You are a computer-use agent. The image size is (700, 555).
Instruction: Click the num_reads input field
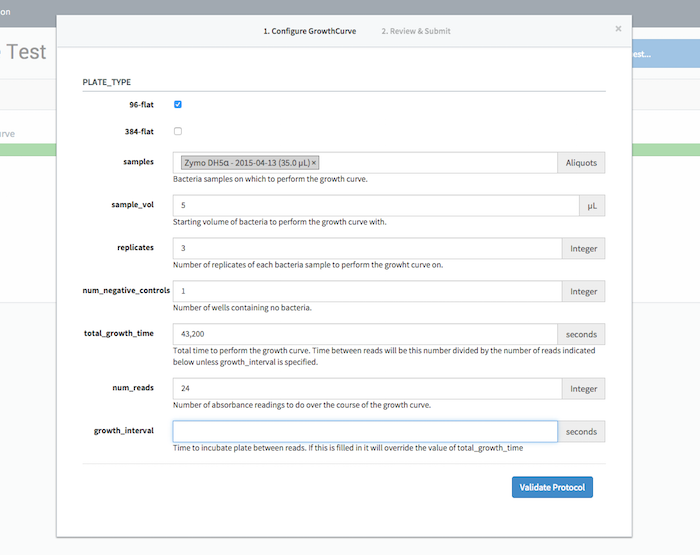click(365, 389)
